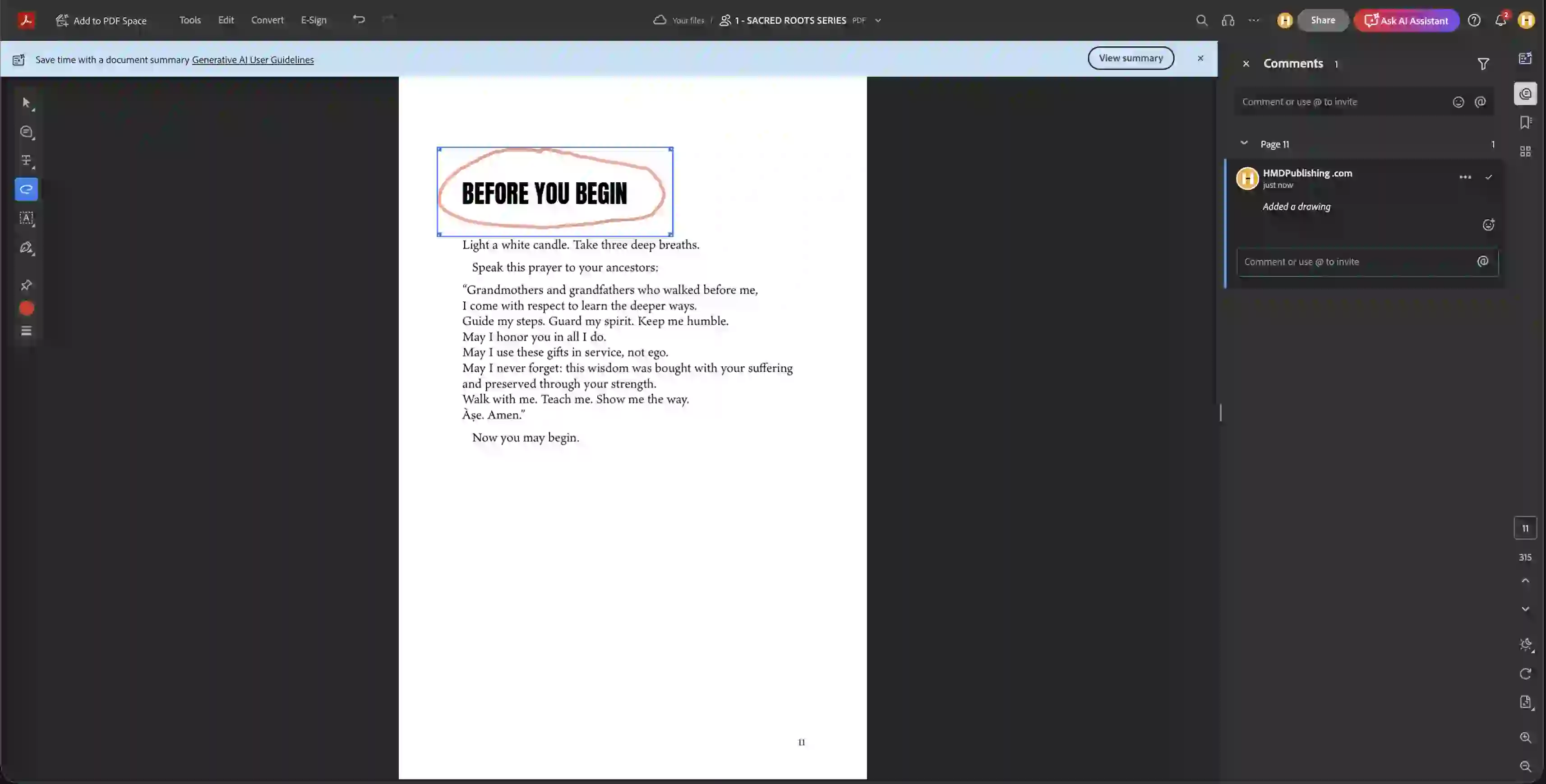This screenshot has width=1546, height=784.
Task: Open the Tools menu
Action: pos(189,20)
